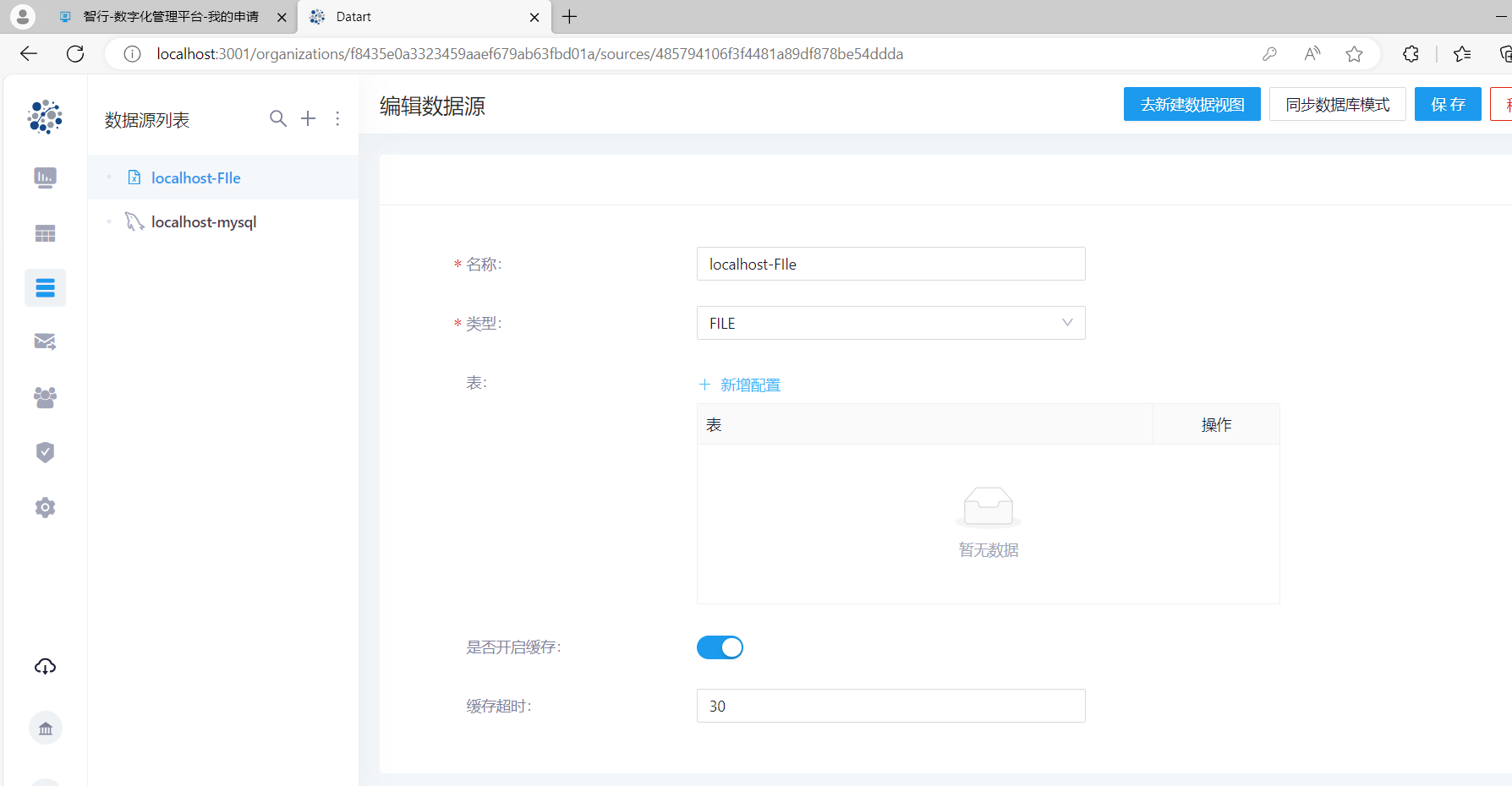
Task: Click the 去新建数据视图 button
Action: point(1192,105)
